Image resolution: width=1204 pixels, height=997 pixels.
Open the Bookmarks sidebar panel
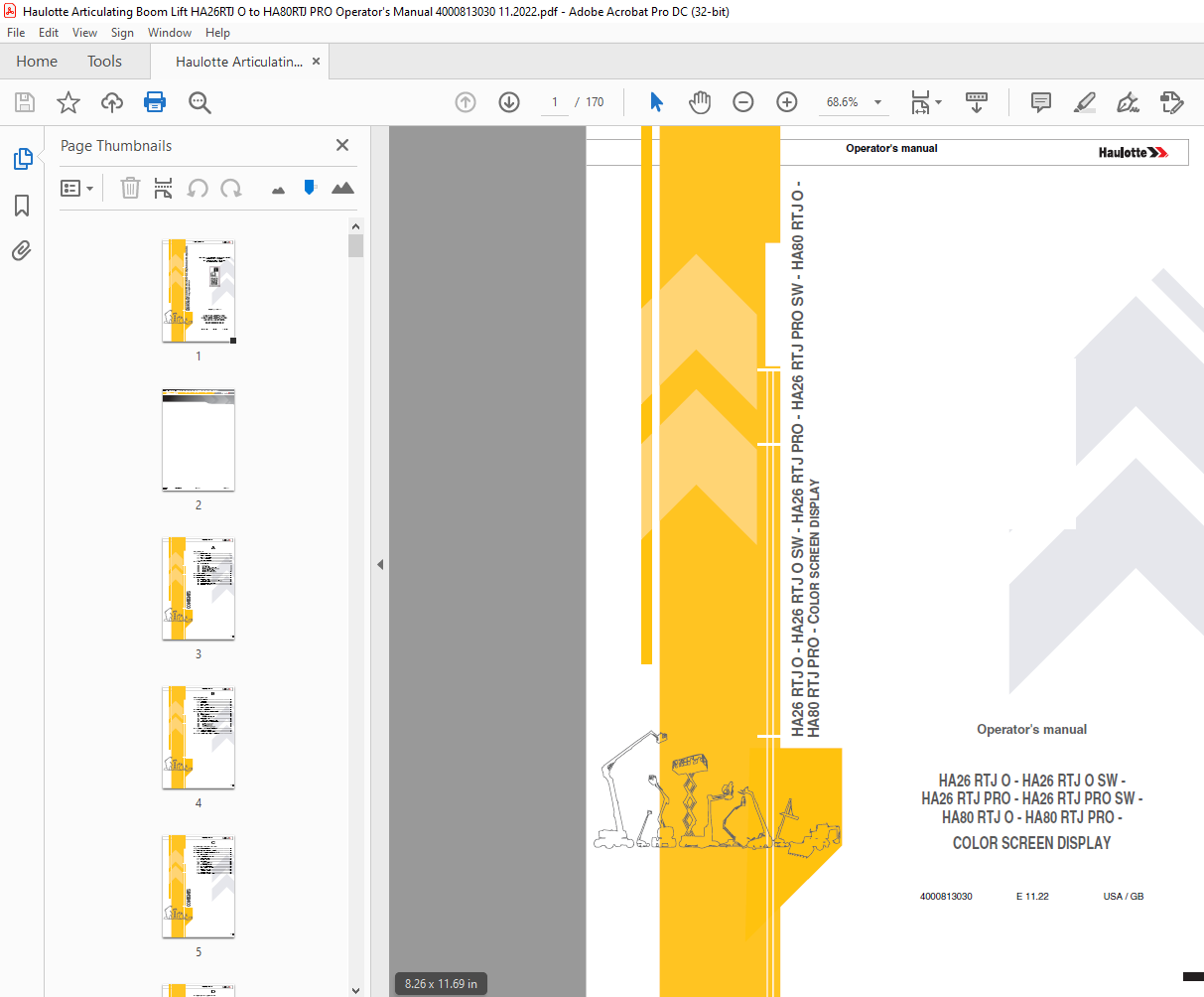(22, 206)
